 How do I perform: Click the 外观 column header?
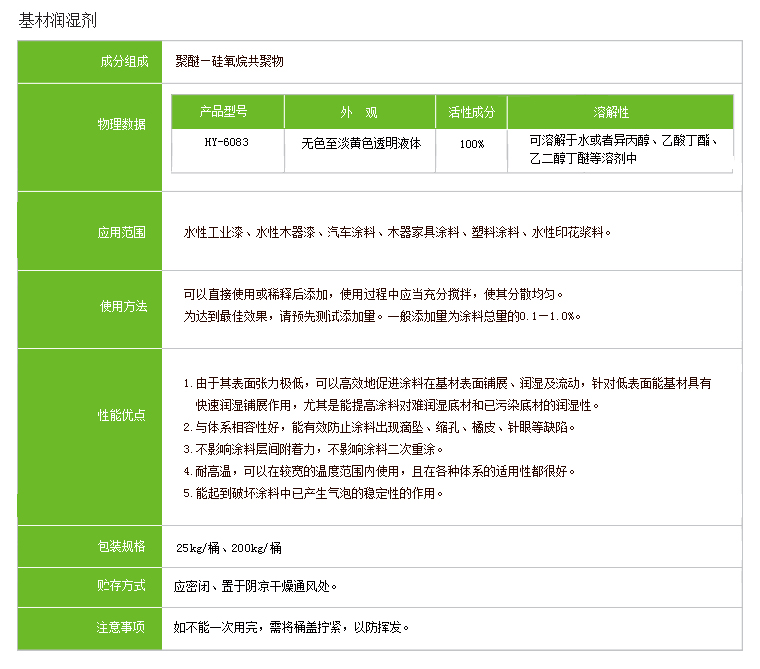359,111
